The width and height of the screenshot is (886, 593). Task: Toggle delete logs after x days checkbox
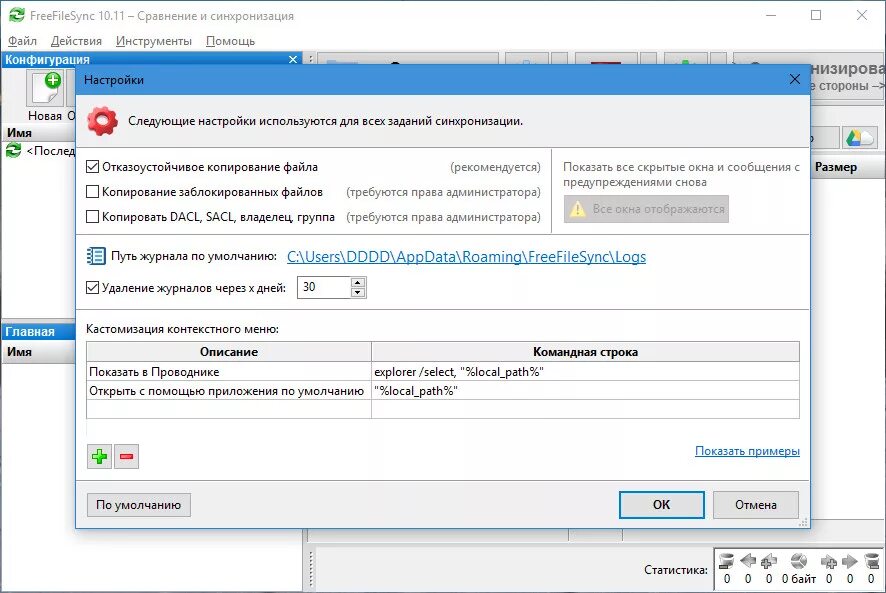(x=92, y=288)
